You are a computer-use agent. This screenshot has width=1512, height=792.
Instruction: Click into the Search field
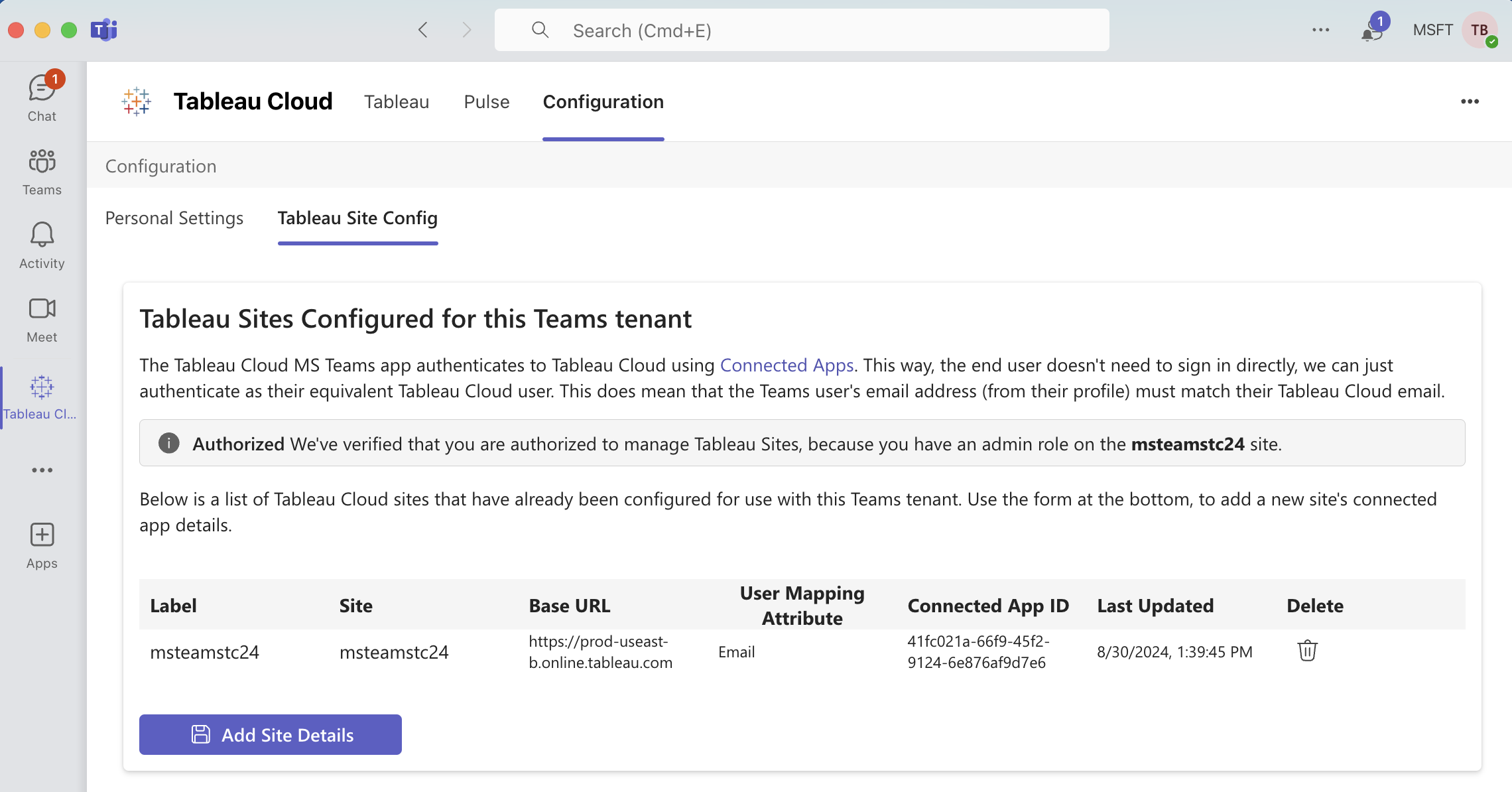click(802, 30)
